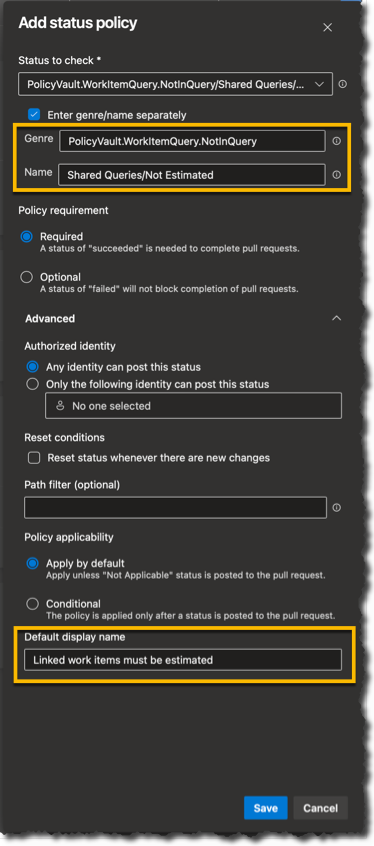Image resolution: width=374 pixels, height=846 pixels.
Task: Select Only the following identity option
Action: point(32,384)
